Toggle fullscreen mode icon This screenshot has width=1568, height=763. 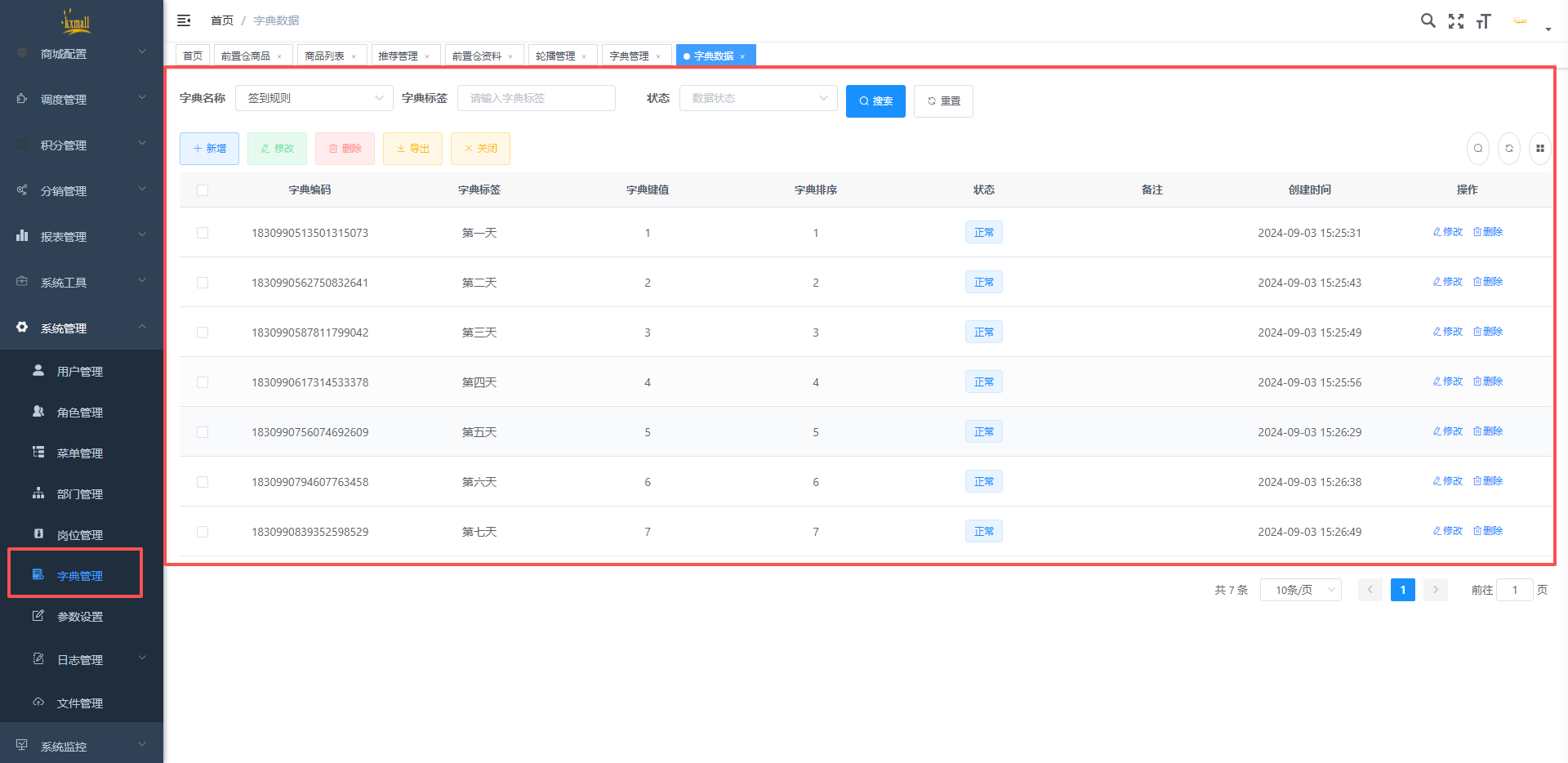tap(1456, 21)
